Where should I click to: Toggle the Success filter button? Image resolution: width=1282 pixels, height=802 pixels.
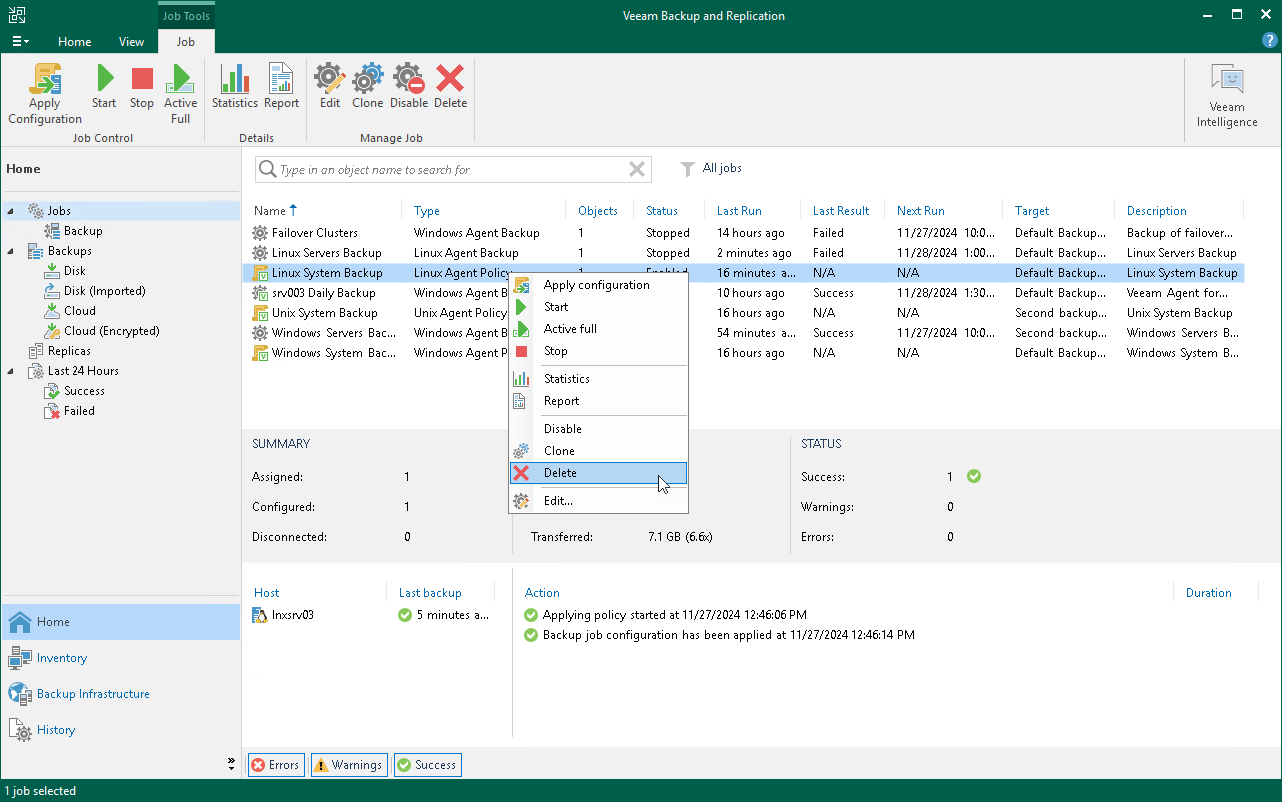pos(427,765)
